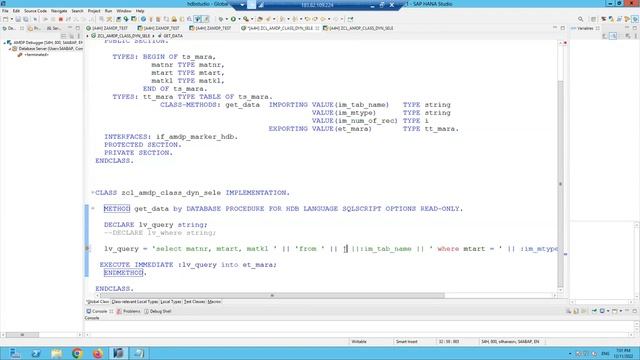Screen dimensions: 640x360
Task: Click the Open Perspective icon
Action: tap(594, 19)
